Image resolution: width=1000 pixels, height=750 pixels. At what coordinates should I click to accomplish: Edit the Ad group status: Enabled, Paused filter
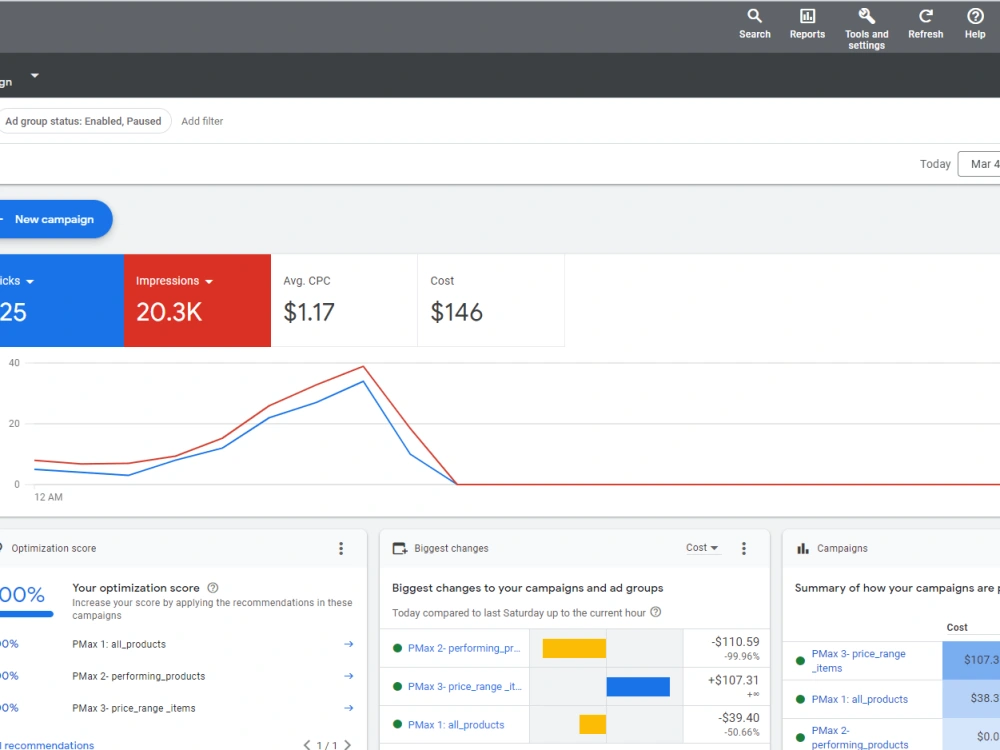click(x=85, y=121)
